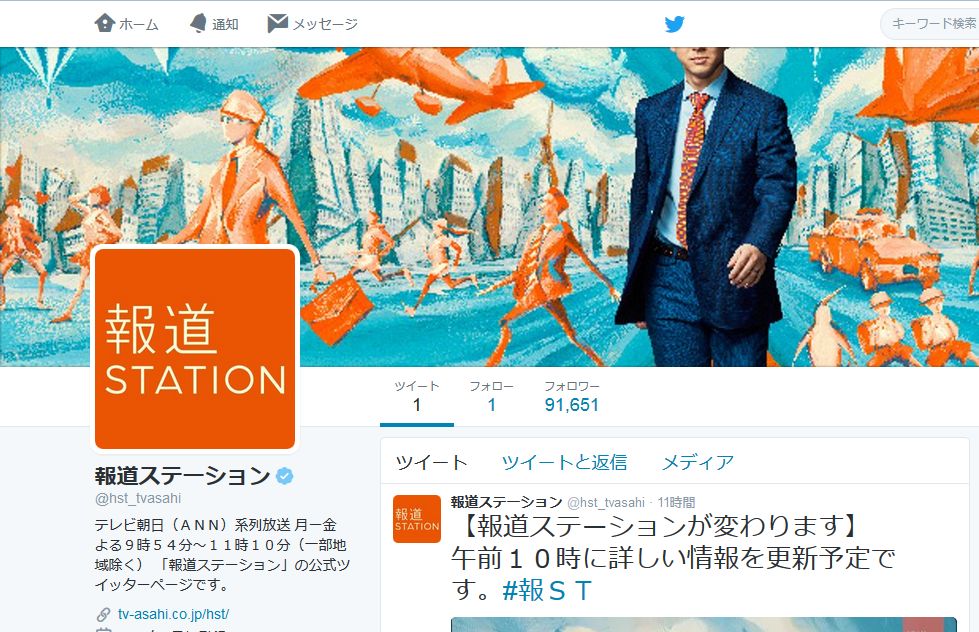Open the フォロワー 91,651 count
979x632 pixels.
pyautogui.click(x=571, y=397)
